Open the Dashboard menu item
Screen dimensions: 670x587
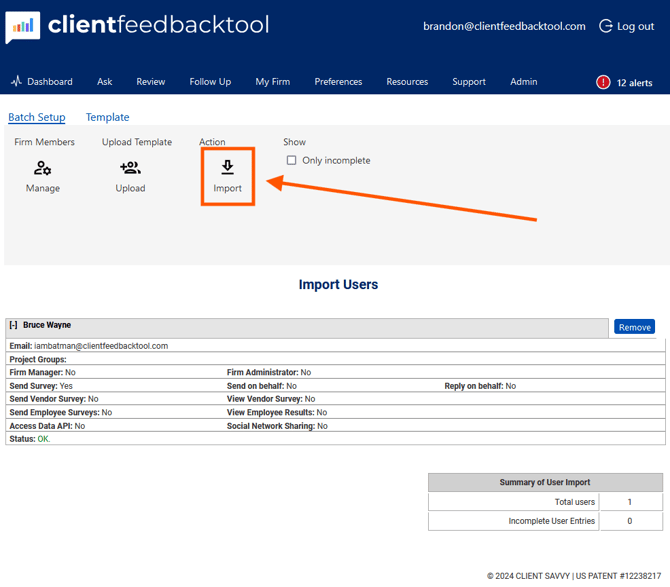pyautogui.click(x=50, y=82)
